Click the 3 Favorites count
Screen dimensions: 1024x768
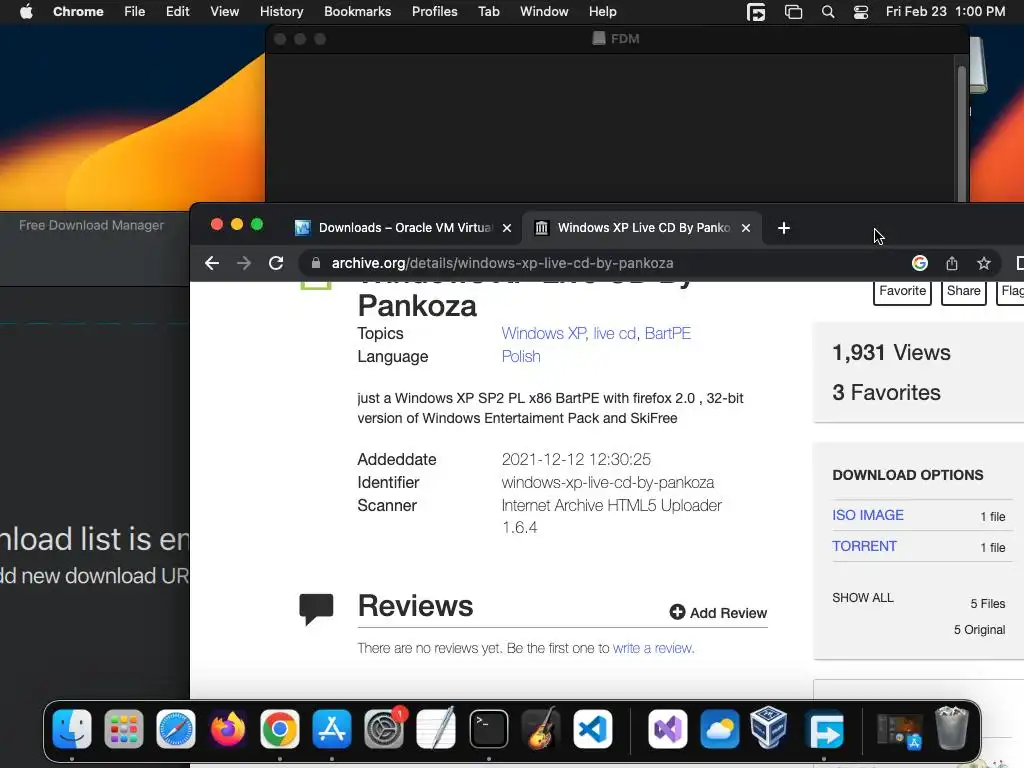[886, 392]
